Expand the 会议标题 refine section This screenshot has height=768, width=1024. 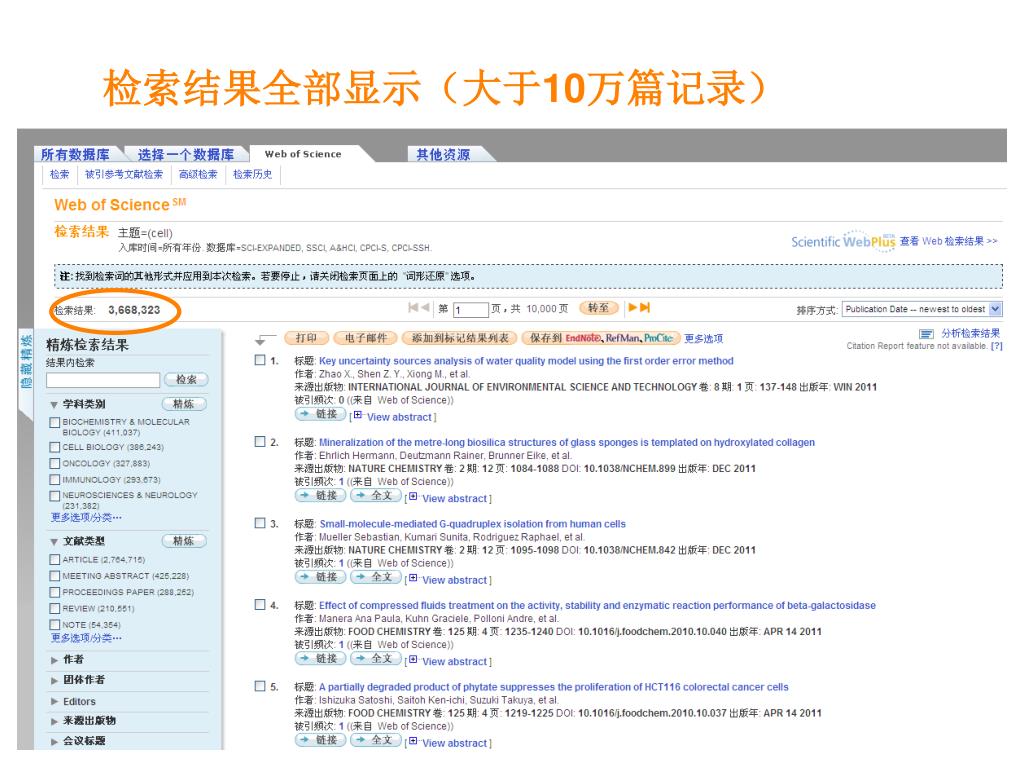pos(54,741)
